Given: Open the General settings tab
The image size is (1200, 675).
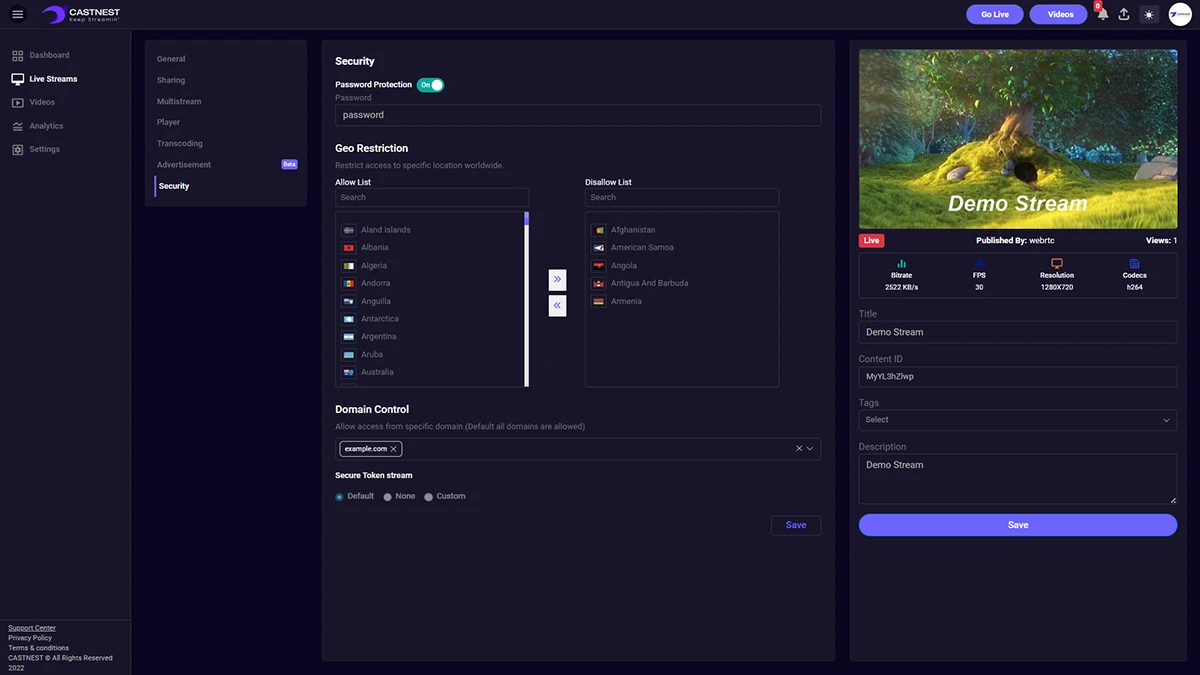Looking at the screenshot, I should [x=171, y=59].
